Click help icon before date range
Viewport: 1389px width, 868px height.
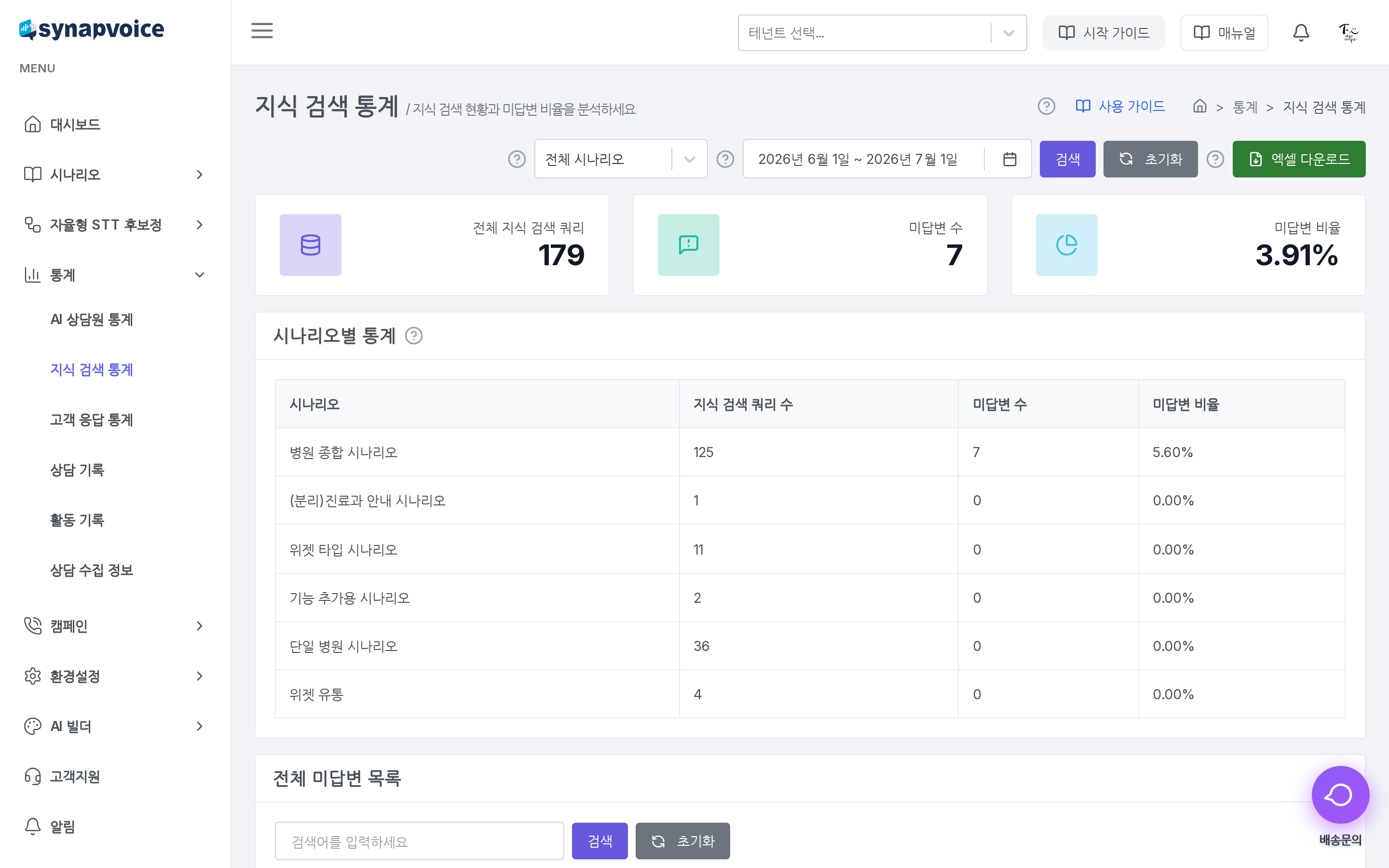725,159
